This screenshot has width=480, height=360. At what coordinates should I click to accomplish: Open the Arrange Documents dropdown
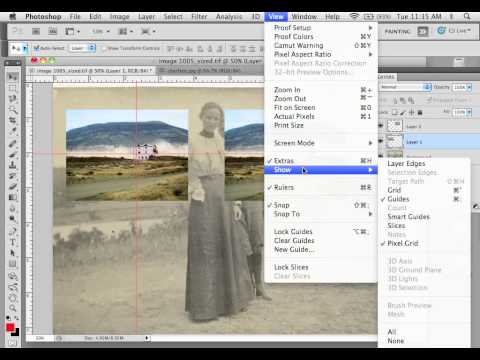126,31
